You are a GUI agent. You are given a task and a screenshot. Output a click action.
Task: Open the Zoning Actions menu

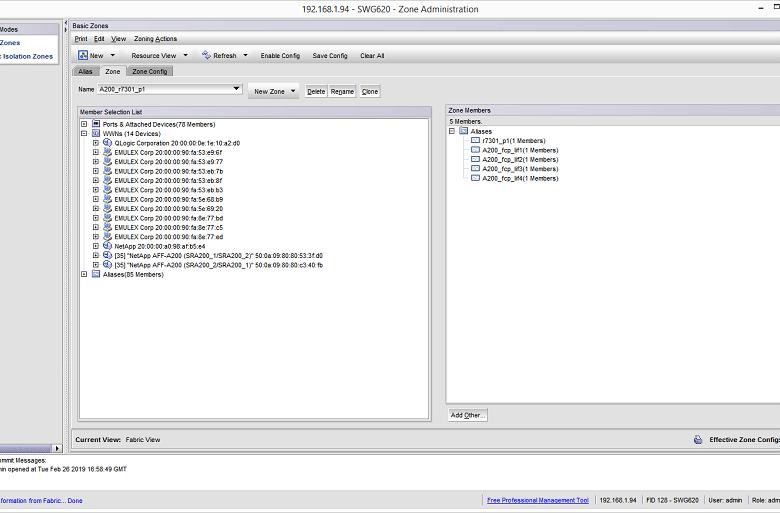pos(155,39)
